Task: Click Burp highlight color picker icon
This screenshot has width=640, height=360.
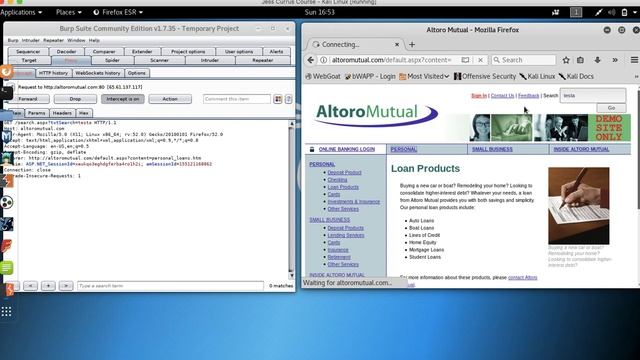Action: (278, 99)
